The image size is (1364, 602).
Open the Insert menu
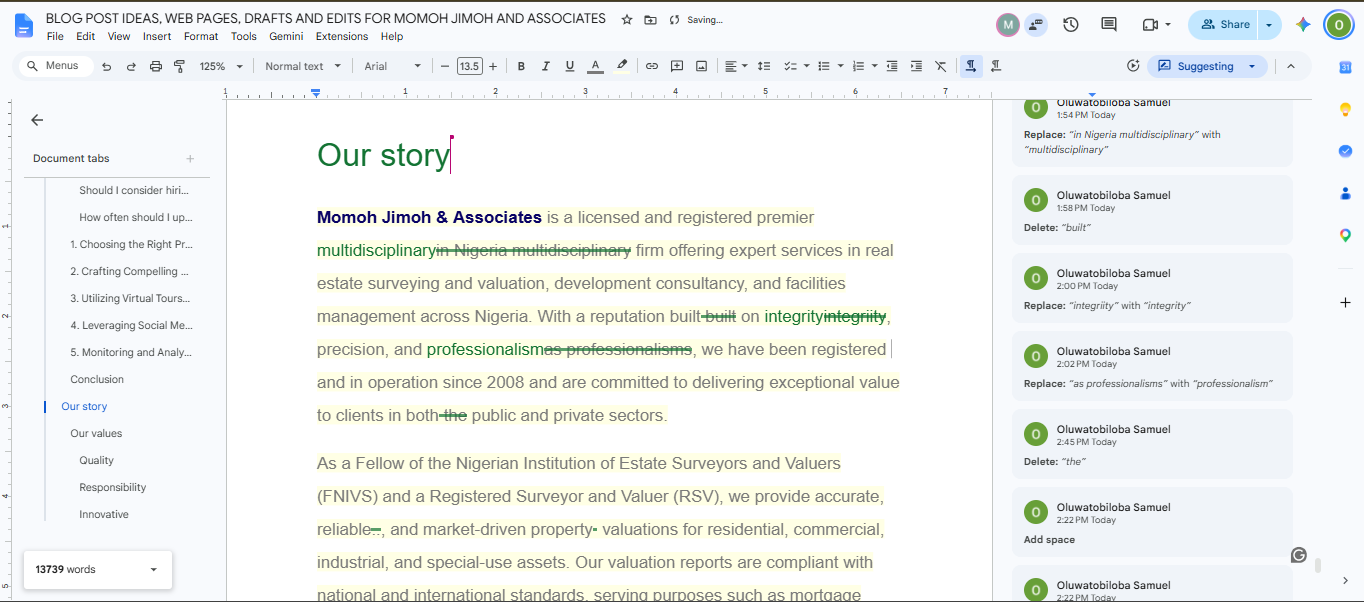pyautogui.click(x=157, y=36)
